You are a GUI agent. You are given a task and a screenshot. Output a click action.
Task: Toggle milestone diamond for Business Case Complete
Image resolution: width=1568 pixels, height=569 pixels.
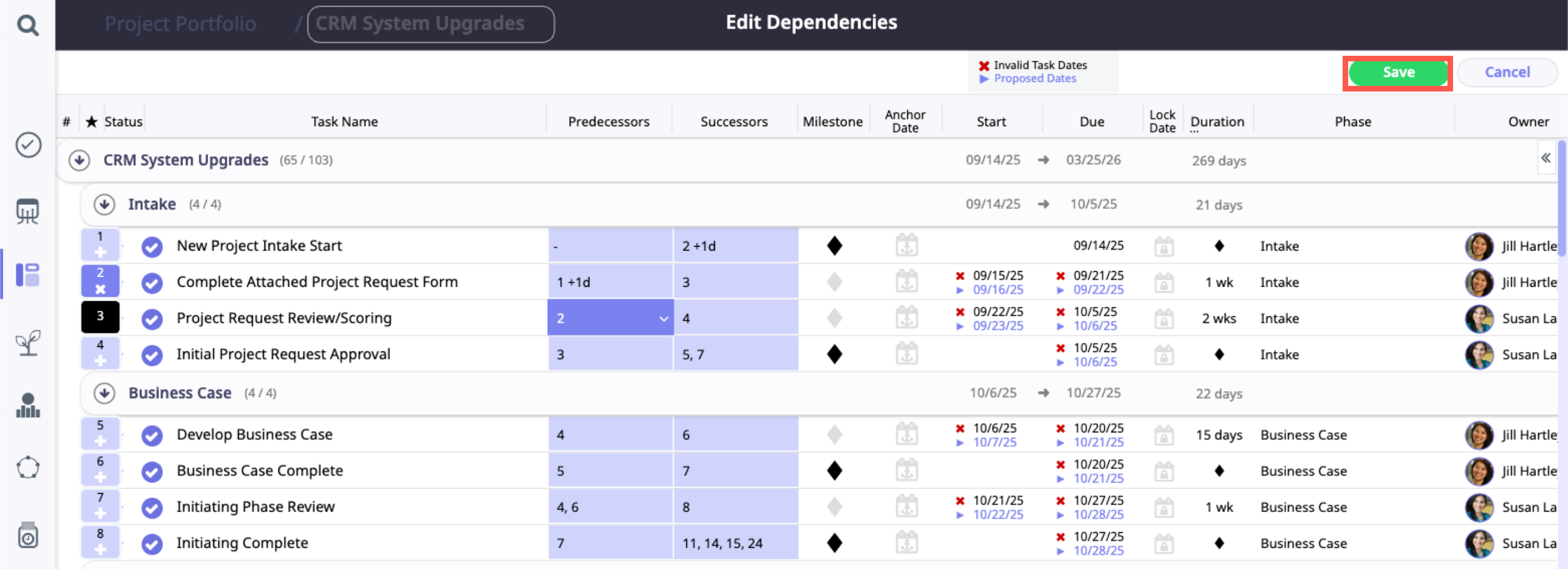pos(834,471)
